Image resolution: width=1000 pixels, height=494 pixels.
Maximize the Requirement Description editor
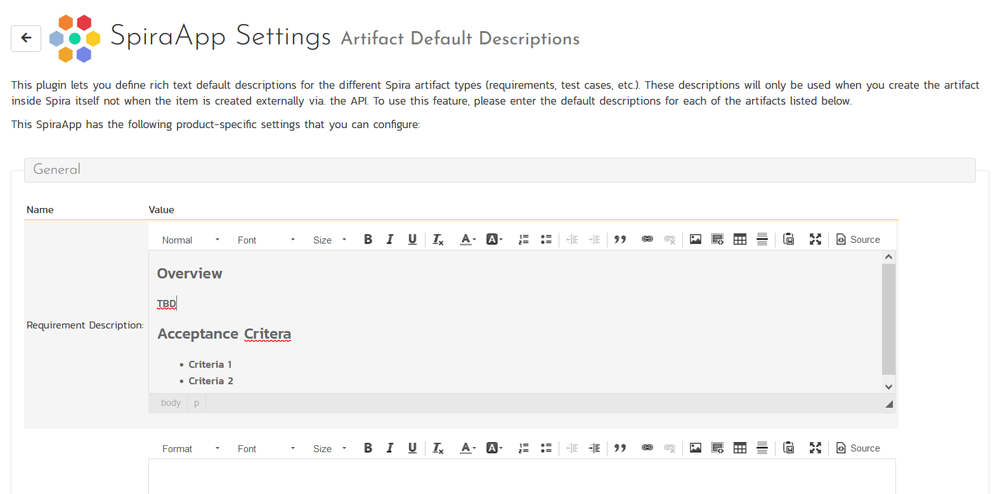[815, 240]
